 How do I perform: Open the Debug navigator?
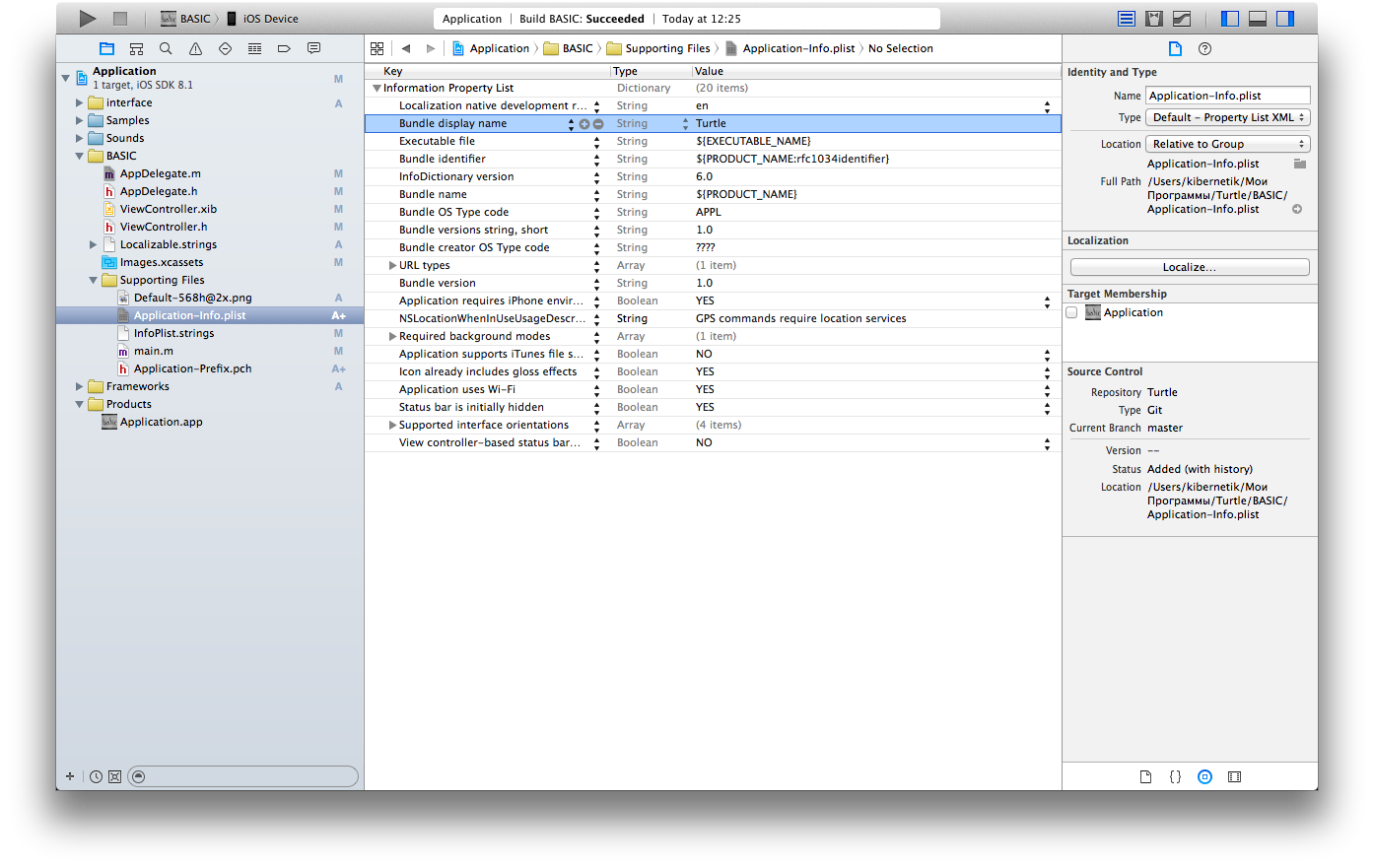click(x=254, y=48)
